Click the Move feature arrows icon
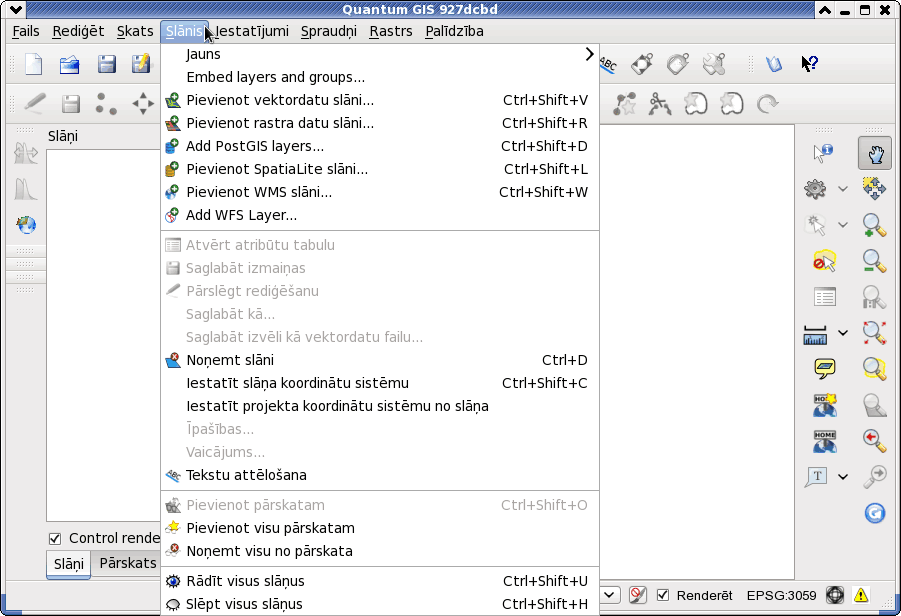Screen dimensions: 901x616 tap(143, 104)
